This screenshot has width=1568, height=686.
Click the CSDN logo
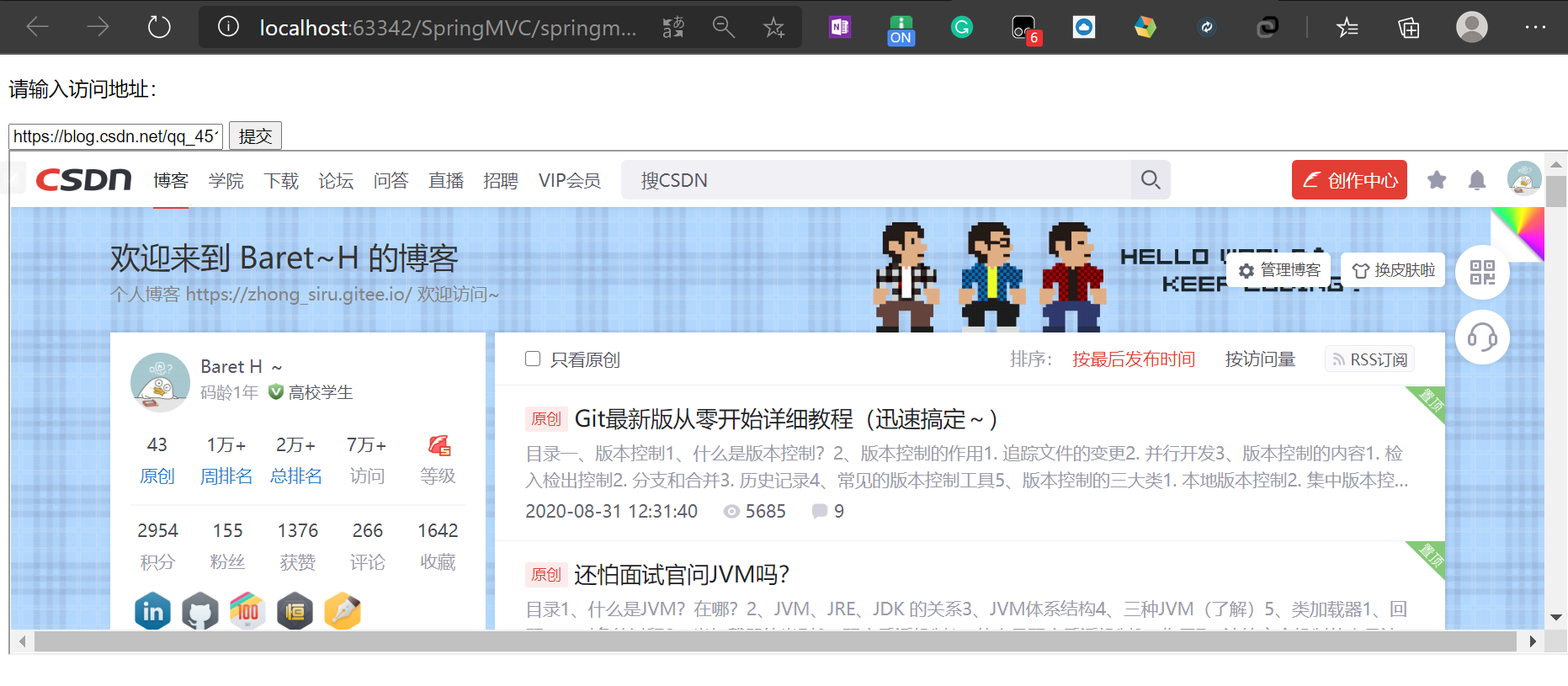83,179
